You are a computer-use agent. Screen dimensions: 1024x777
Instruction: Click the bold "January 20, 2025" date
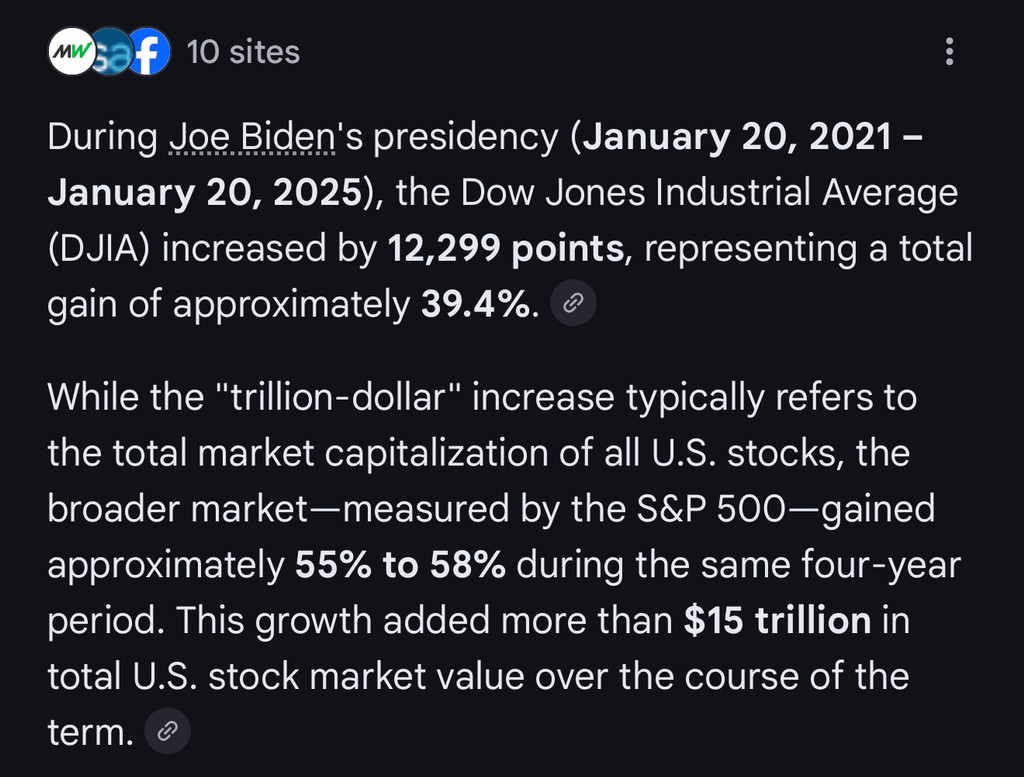203,192
